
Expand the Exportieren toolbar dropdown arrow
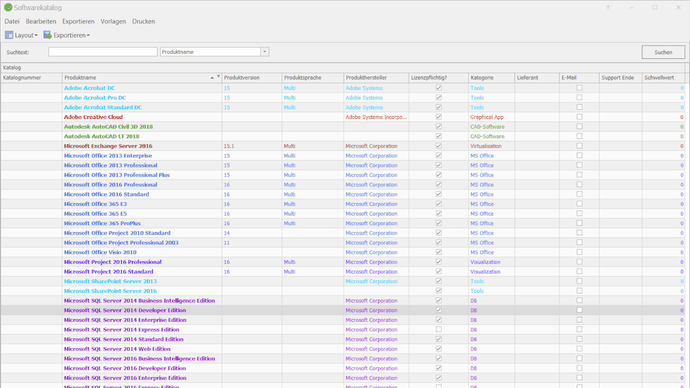click(88, 35)
